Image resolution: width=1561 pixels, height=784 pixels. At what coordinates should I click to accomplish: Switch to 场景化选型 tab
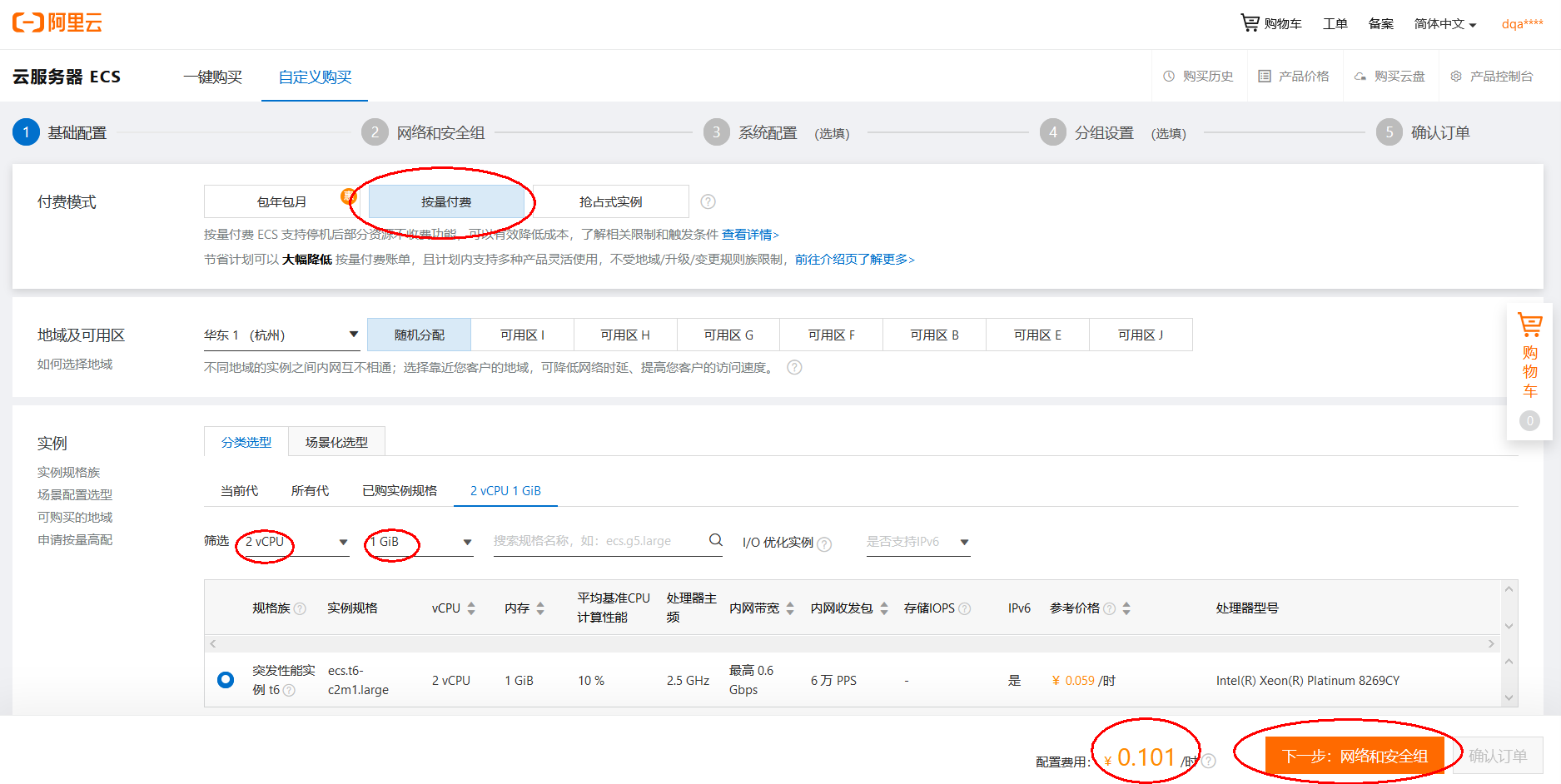pos(336,442)
